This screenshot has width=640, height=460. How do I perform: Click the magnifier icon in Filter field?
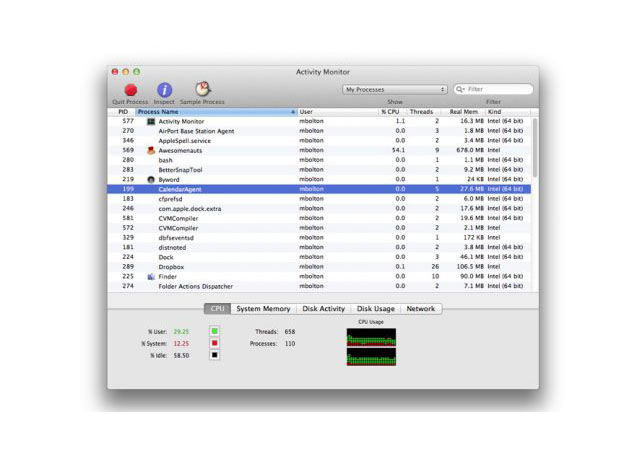coord(460,89)
